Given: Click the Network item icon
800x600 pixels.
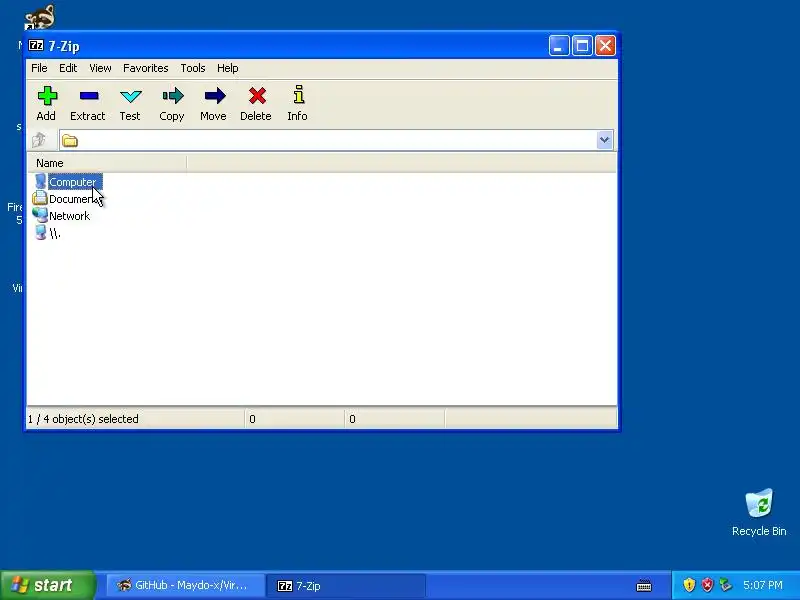Looking at the screenshot, I should (x=40, y=215).
